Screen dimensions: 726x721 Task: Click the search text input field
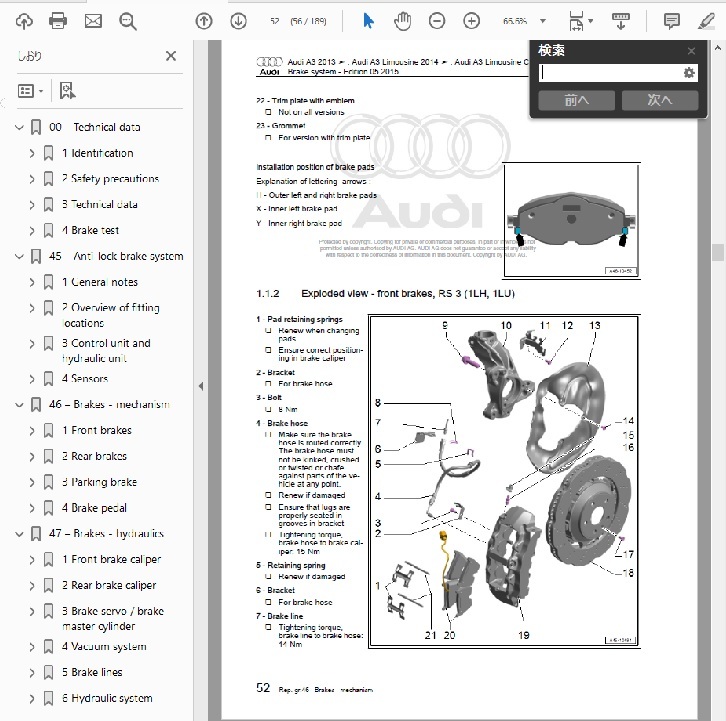(x=610, y=73)
